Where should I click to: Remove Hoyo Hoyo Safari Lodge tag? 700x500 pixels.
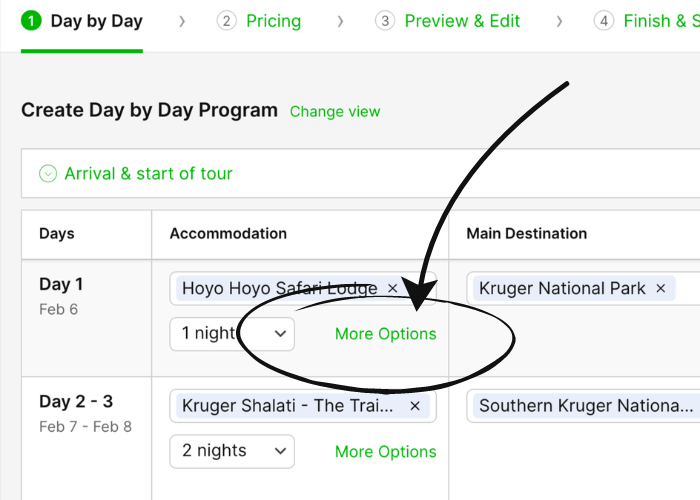tap(392, 289)
